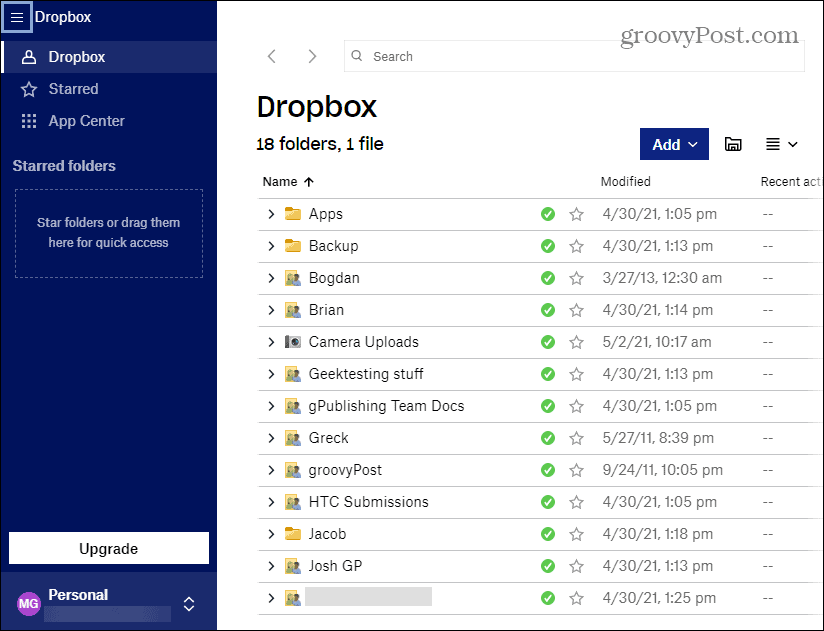Click the sync status check for Apps
The image size is (824, 631).
(x=548, y=214)
